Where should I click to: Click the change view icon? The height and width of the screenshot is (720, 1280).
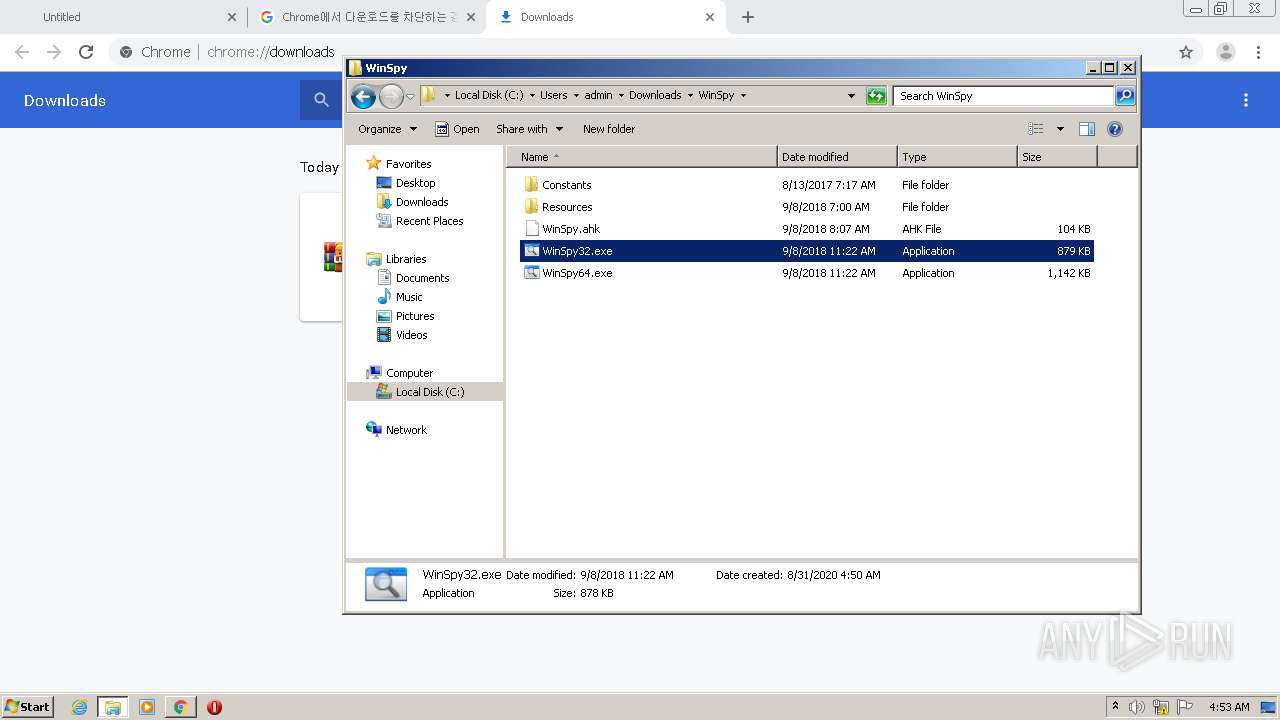point(1036,129)
